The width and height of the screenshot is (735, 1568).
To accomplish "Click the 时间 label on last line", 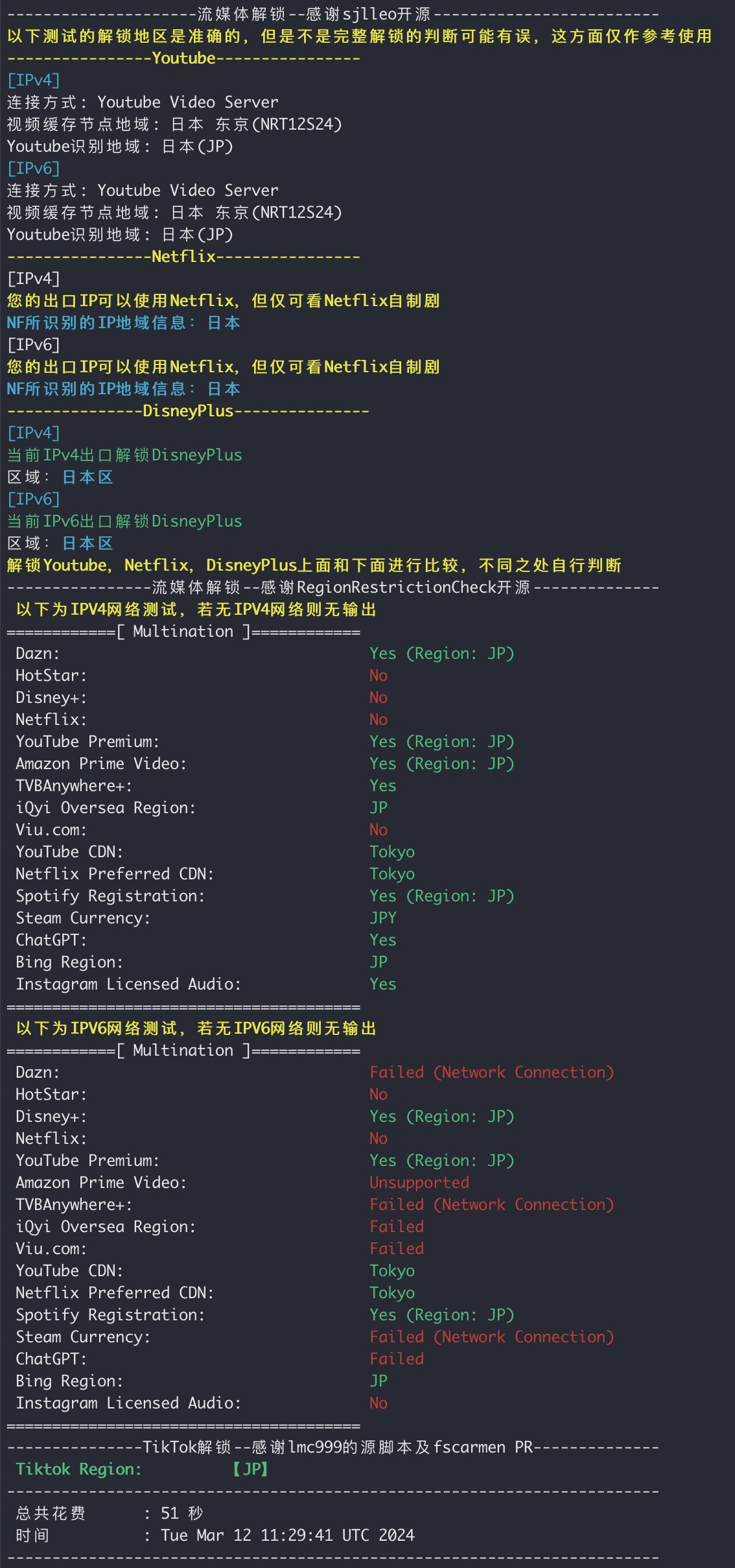I will (32, 1536).
